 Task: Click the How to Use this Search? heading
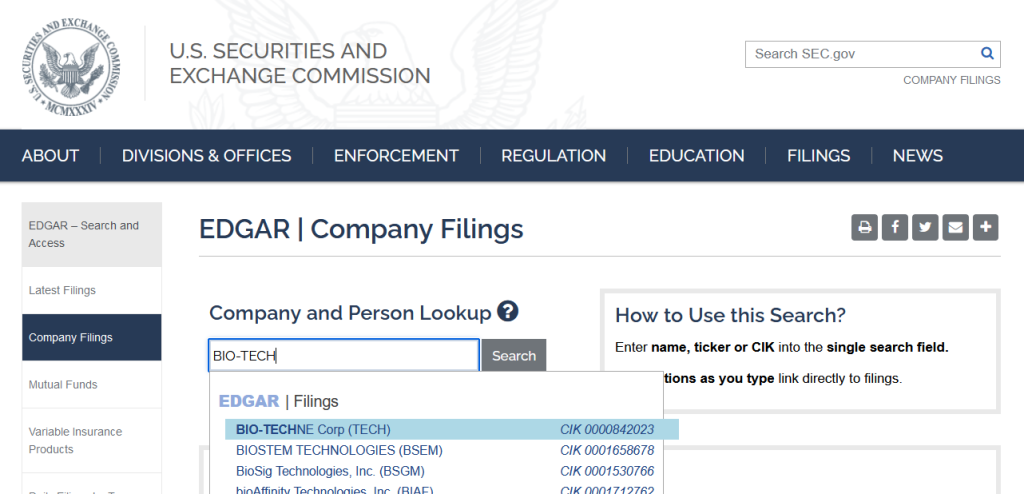click(730, 315)
